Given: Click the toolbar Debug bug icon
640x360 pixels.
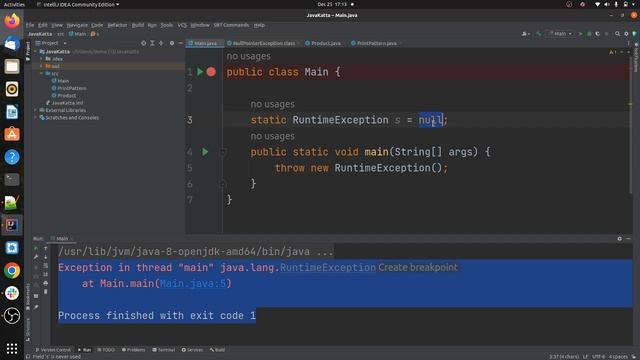Looking at the screenshot, I should pos(589,34).
